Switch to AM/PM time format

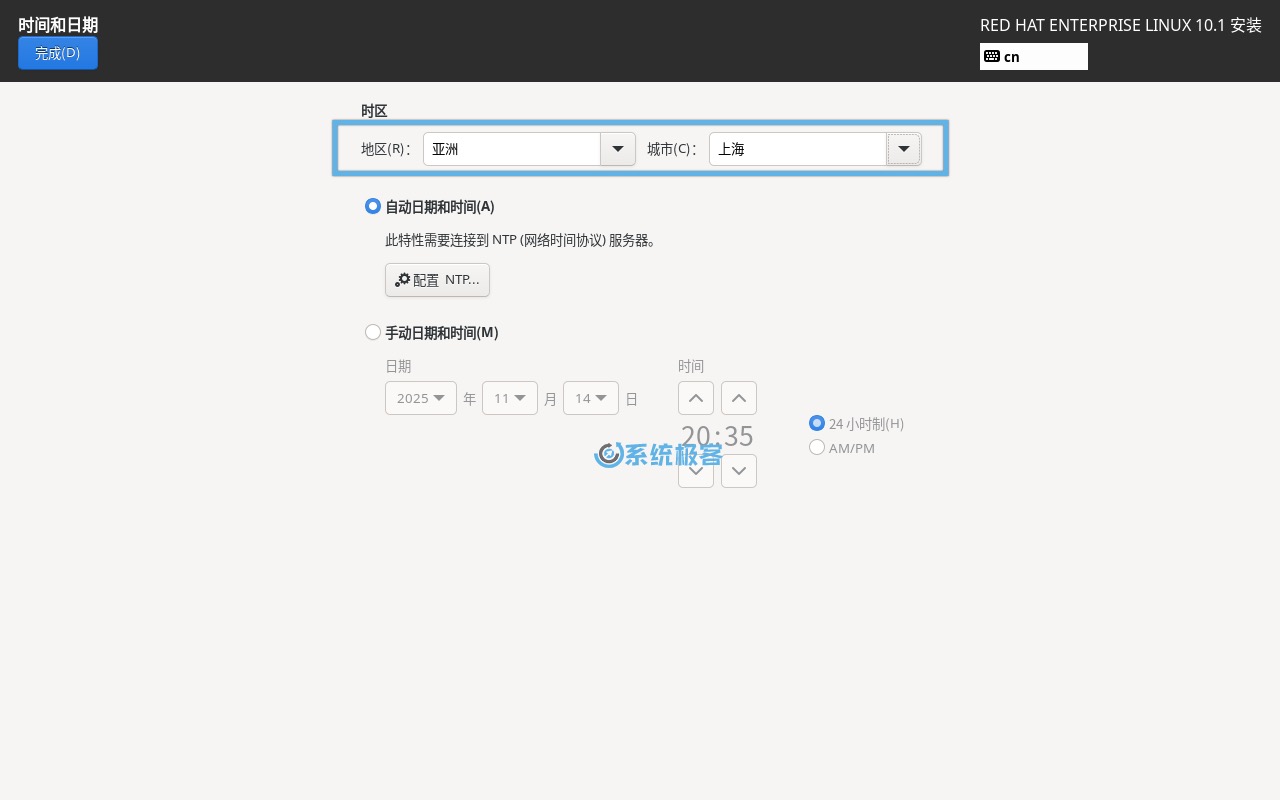[817, 447]
